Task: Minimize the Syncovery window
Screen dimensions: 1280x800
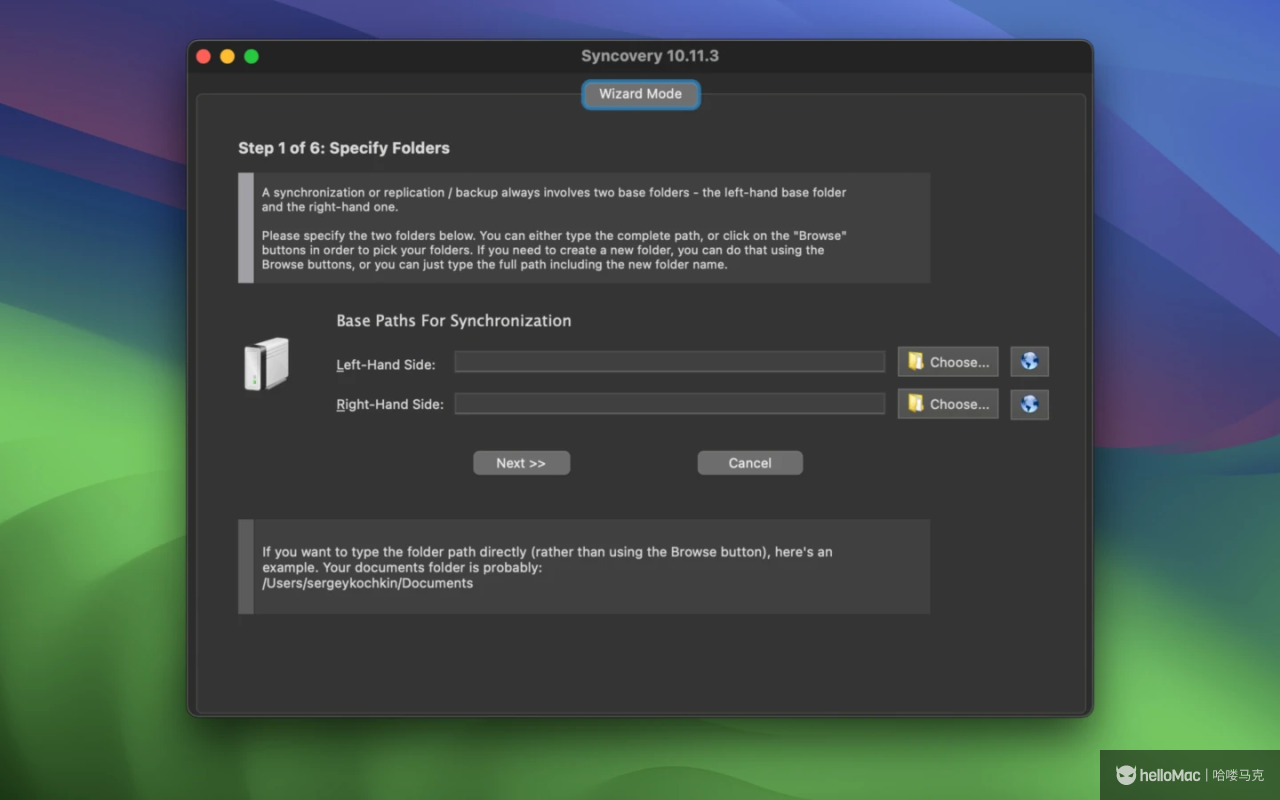Action: (x=228, y=56)
